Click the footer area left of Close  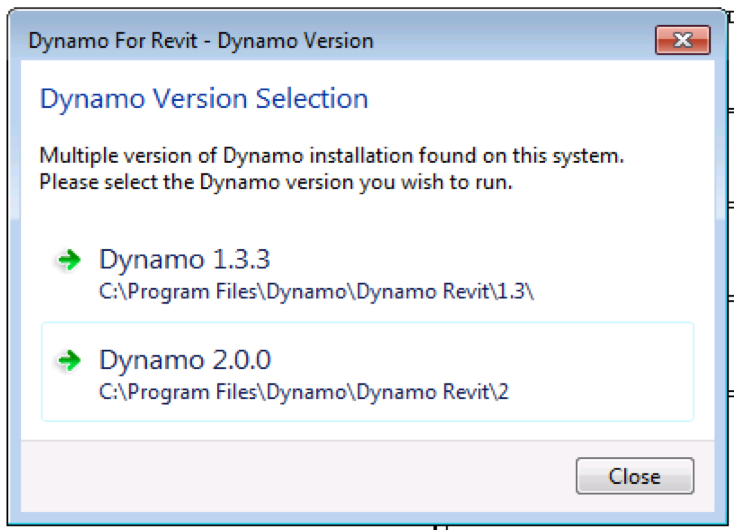[x=300, y=476]
